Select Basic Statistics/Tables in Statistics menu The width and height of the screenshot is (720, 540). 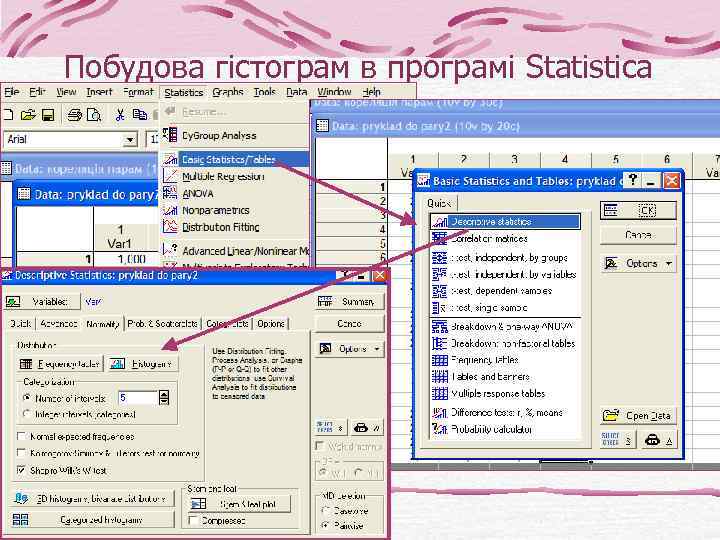coord(235,159)
